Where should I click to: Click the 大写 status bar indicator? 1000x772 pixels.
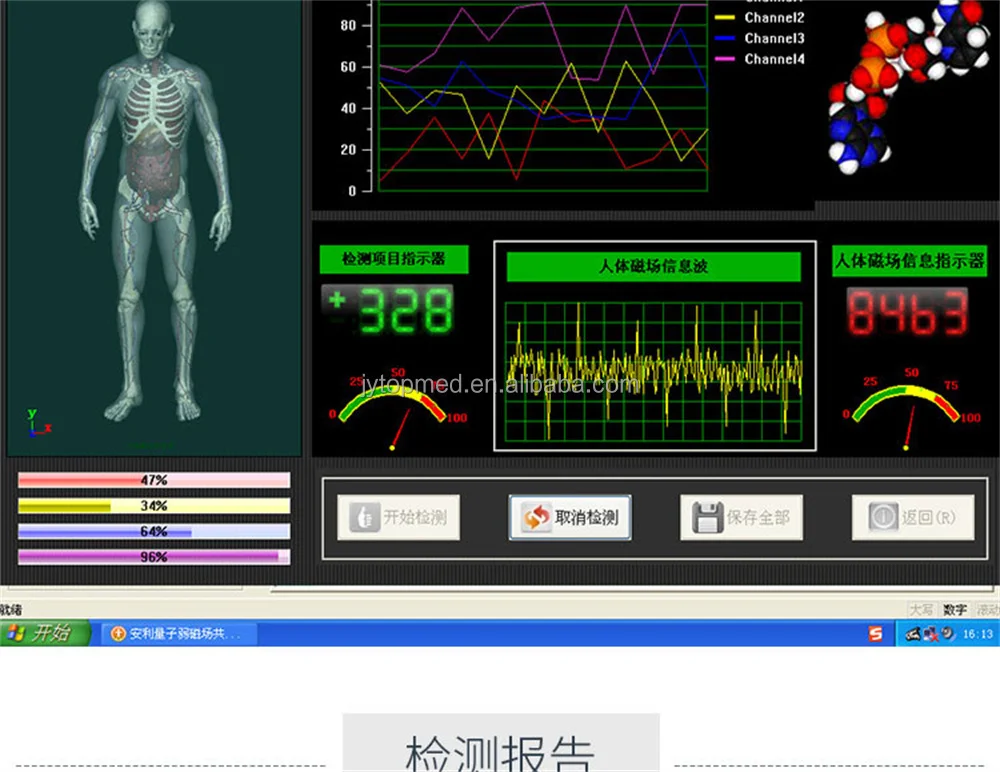921,610
